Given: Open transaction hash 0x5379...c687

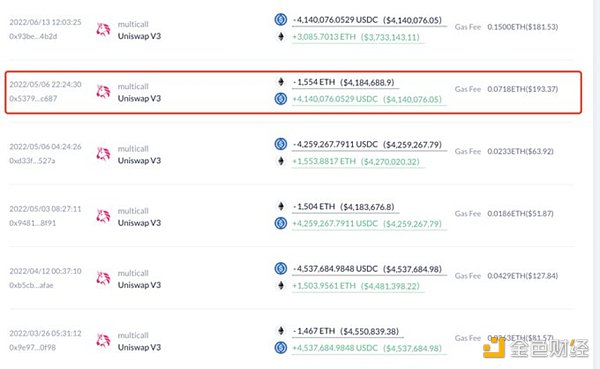Looking at the screenshot, I should [x=33, y=99].
